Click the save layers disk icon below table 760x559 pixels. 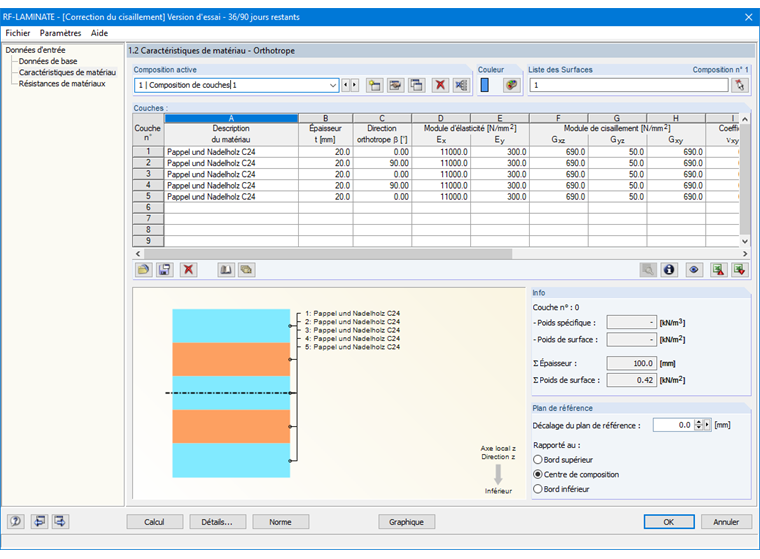[165, 270]
